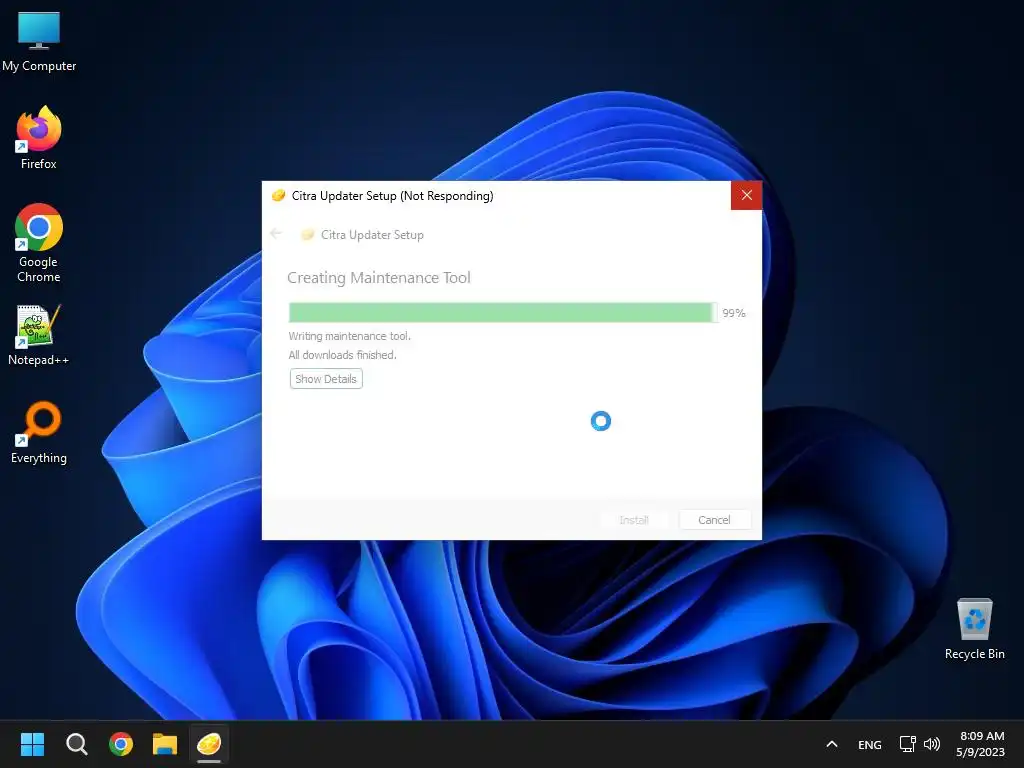This screenshot has height=768, width=1024.
Task: Select the Everything search desktop shortcut
Action: [39, 432]
